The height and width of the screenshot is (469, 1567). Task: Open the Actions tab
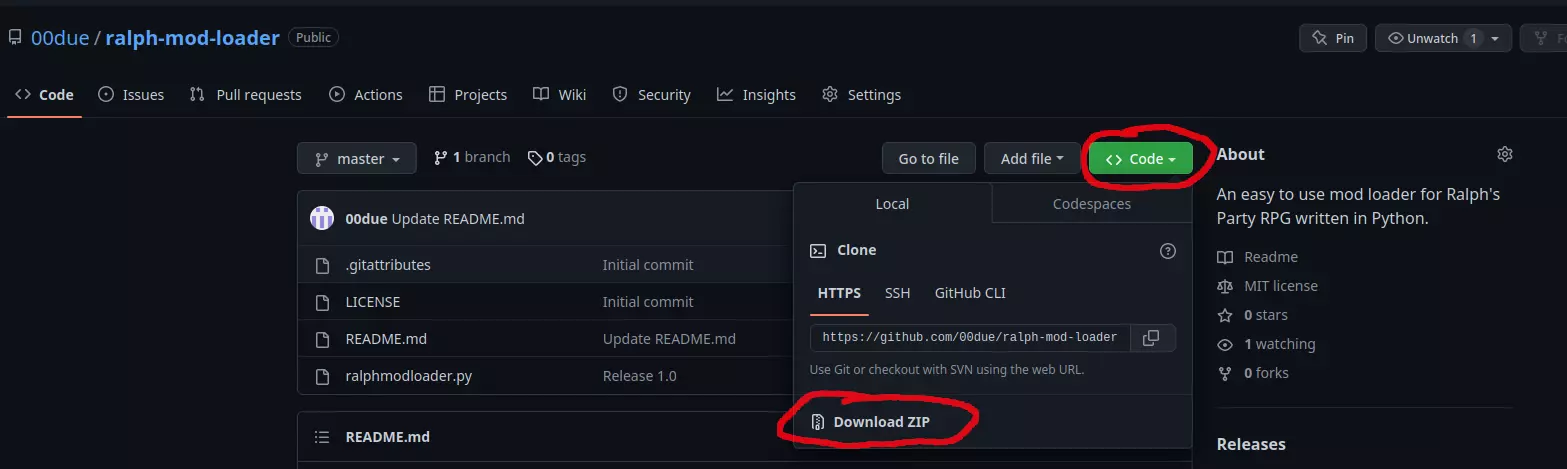click(x=366, y=94)
